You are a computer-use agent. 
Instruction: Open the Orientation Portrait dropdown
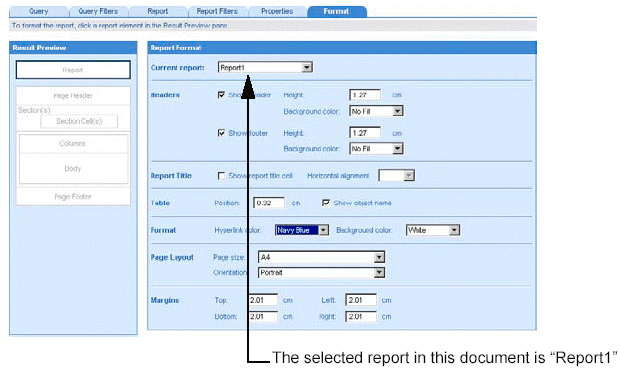click(x=321, y=272)
